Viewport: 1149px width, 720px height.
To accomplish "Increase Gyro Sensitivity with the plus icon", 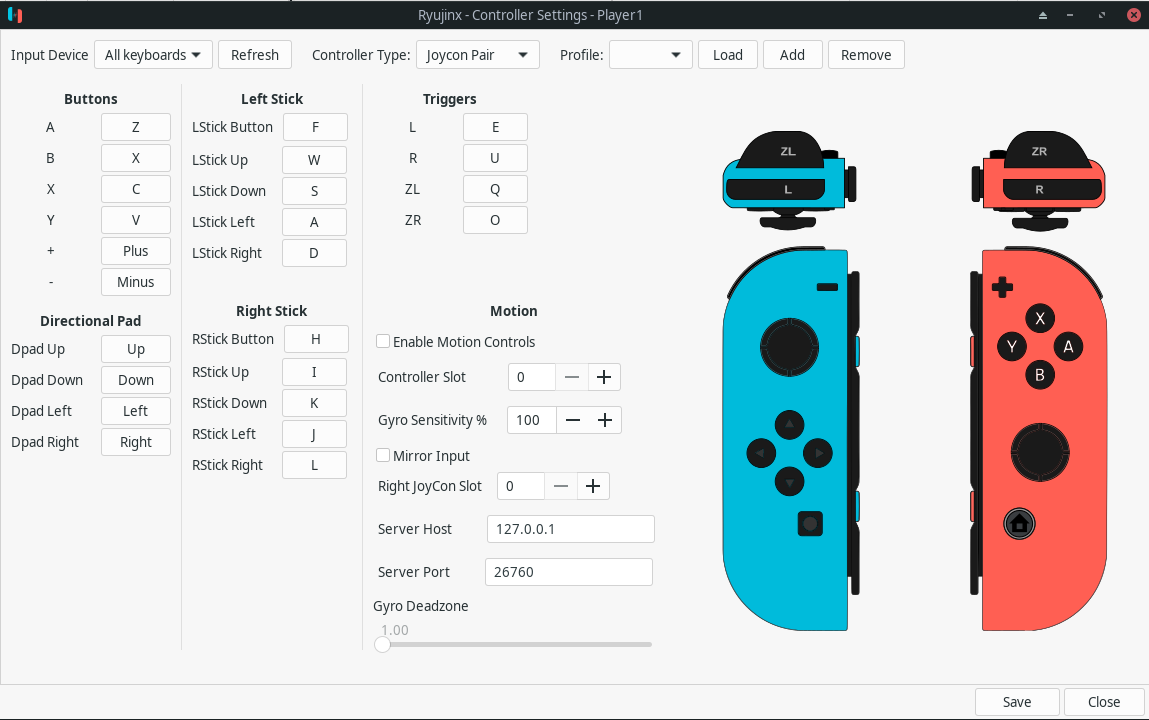I will click(x=605, y=420).
